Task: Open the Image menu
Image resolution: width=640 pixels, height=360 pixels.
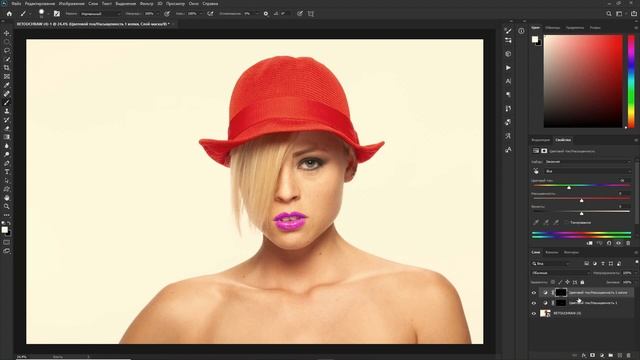Action: tap(71, 4)
